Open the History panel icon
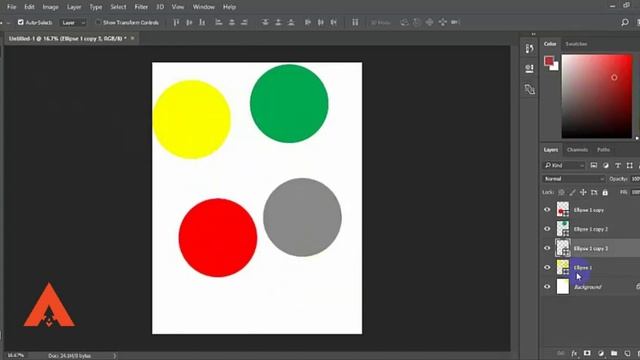 (529, 49)
